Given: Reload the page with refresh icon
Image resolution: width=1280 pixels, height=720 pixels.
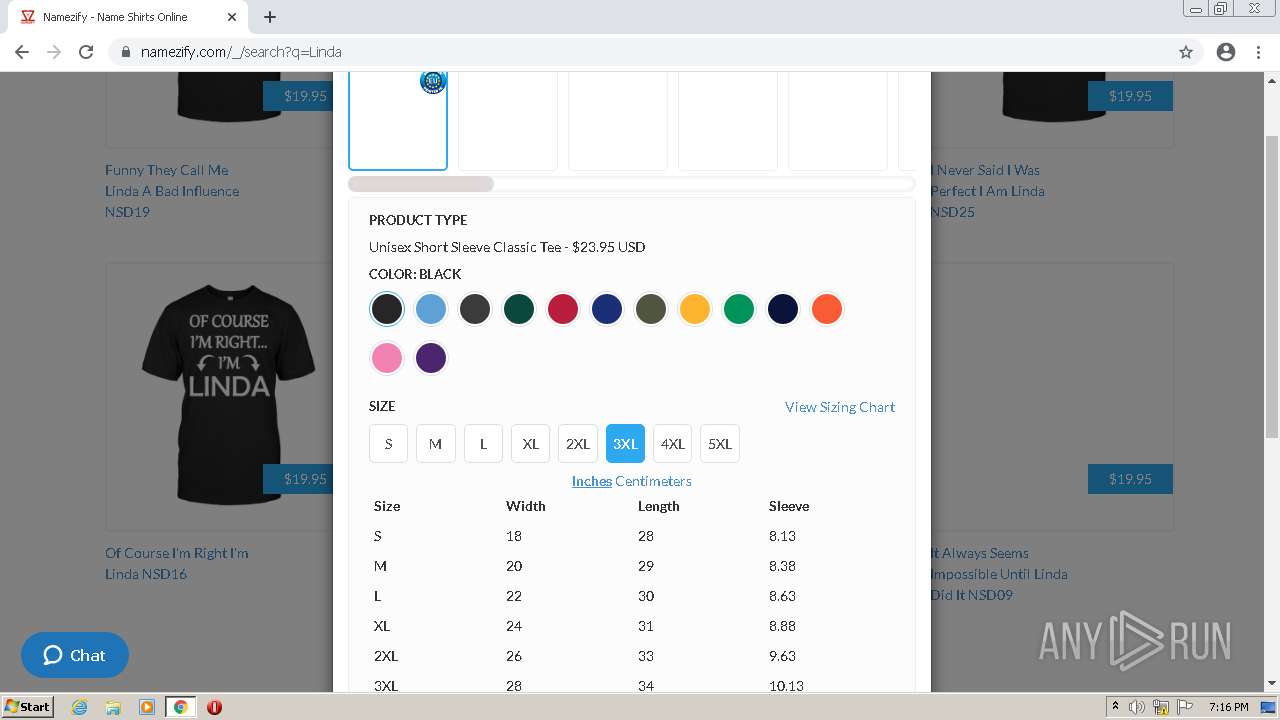Looking at the screenshot, I should coord(86,52).
